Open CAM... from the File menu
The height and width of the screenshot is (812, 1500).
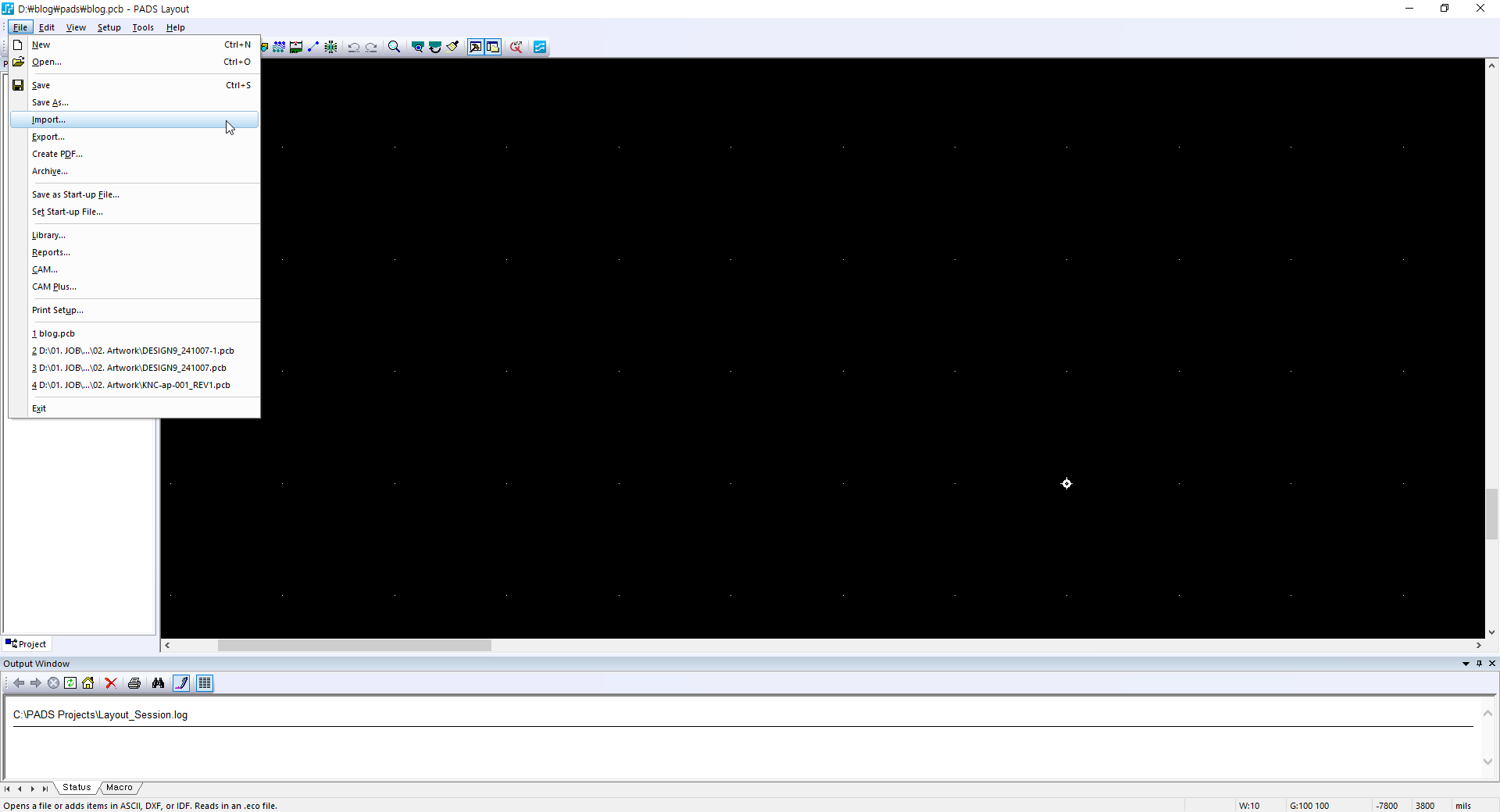pyautogui.click(x=134, y=269)
